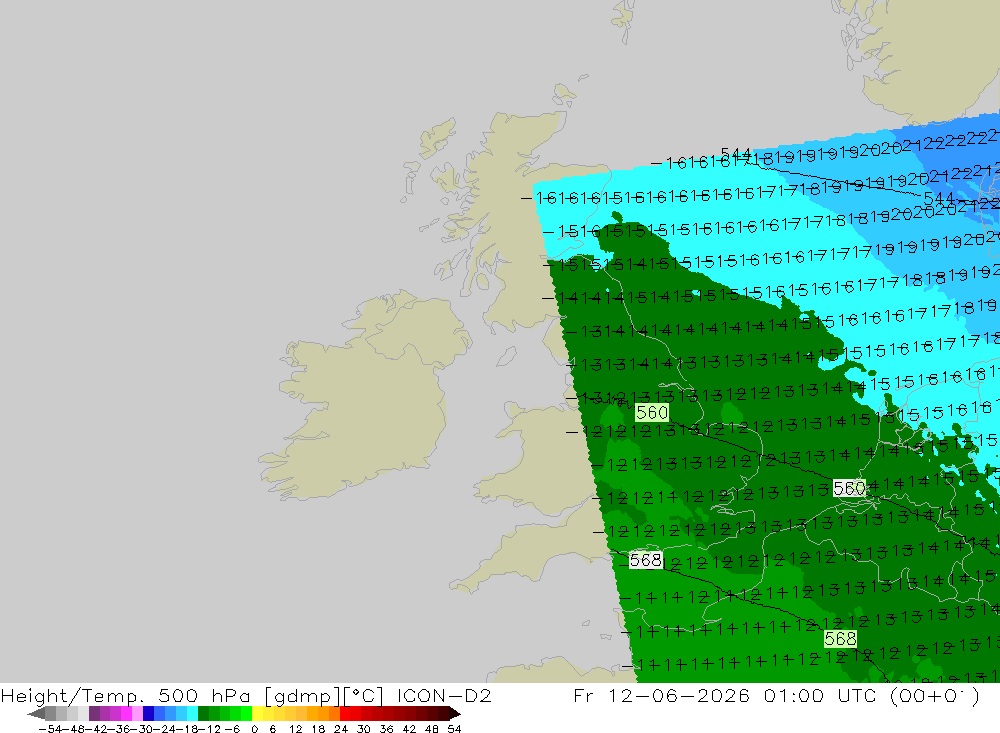Click the 560 contour label with green background
This screenshot has height=733, width=1000.
tap(652, 412)
